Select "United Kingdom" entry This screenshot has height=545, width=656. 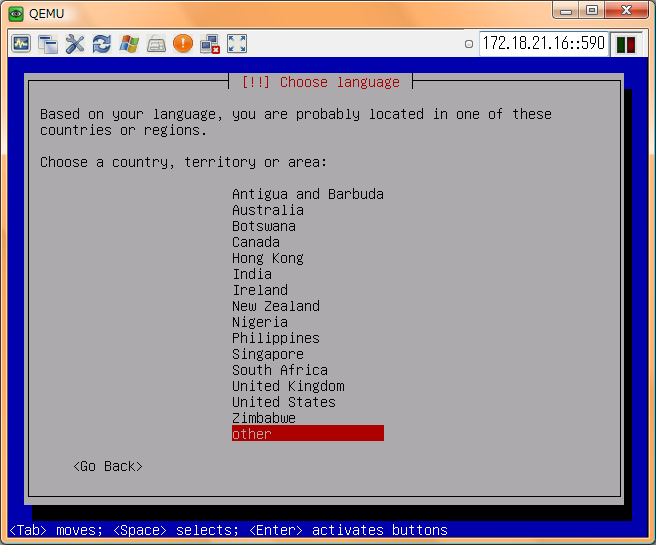tap(308, 386)
